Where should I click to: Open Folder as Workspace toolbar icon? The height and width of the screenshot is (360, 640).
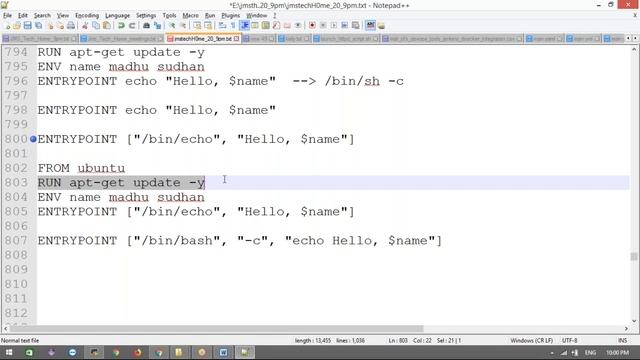[287, 26]
